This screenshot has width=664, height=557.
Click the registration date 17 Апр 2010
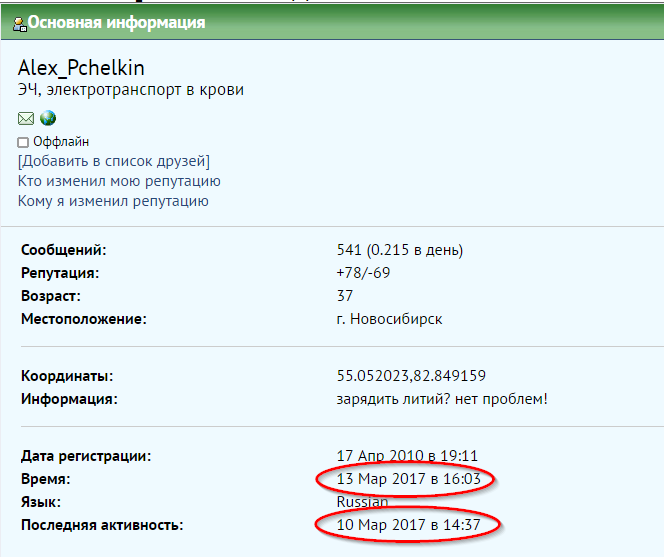(x=407, y=456)
